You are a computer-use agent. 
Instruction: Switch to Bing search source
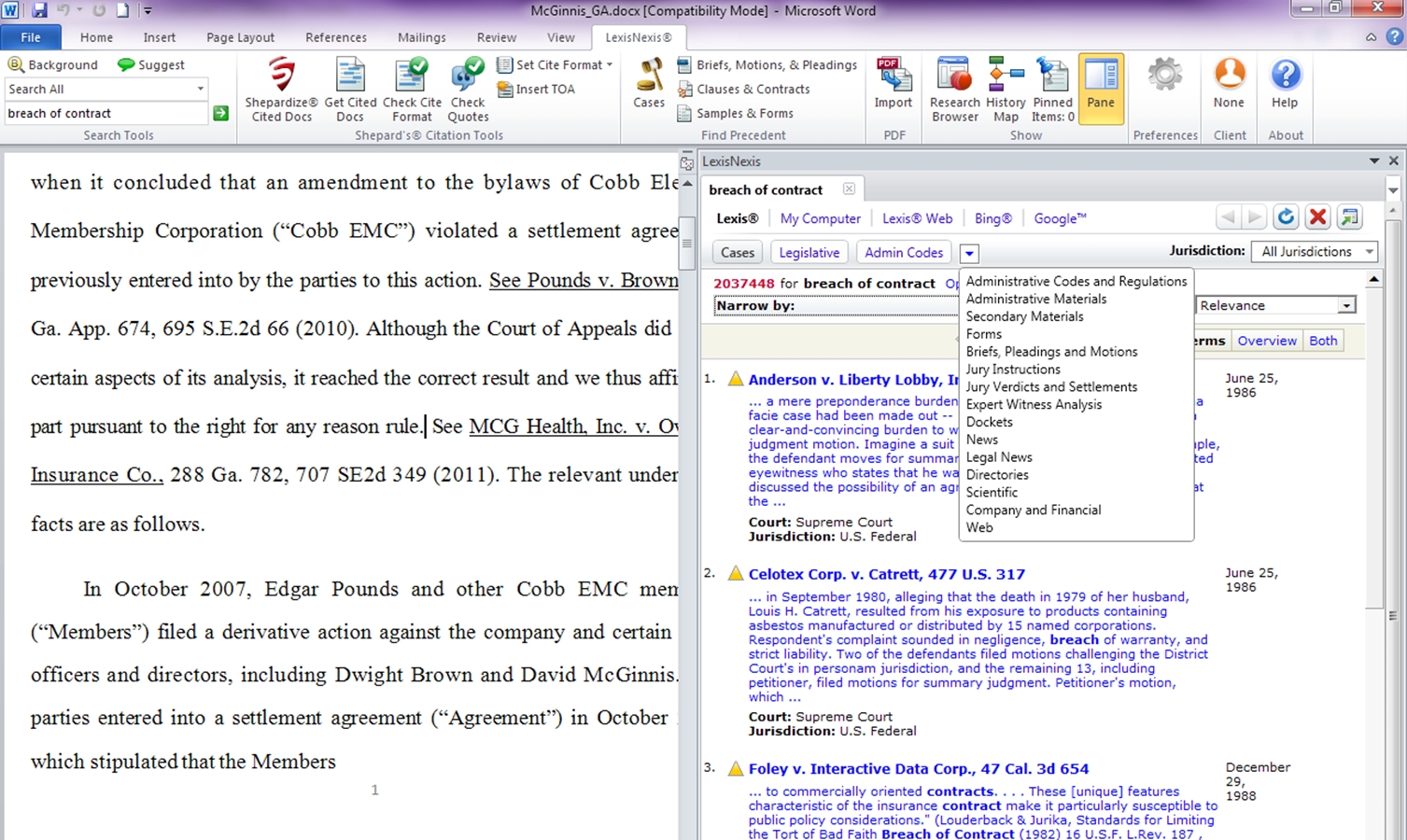992,218
